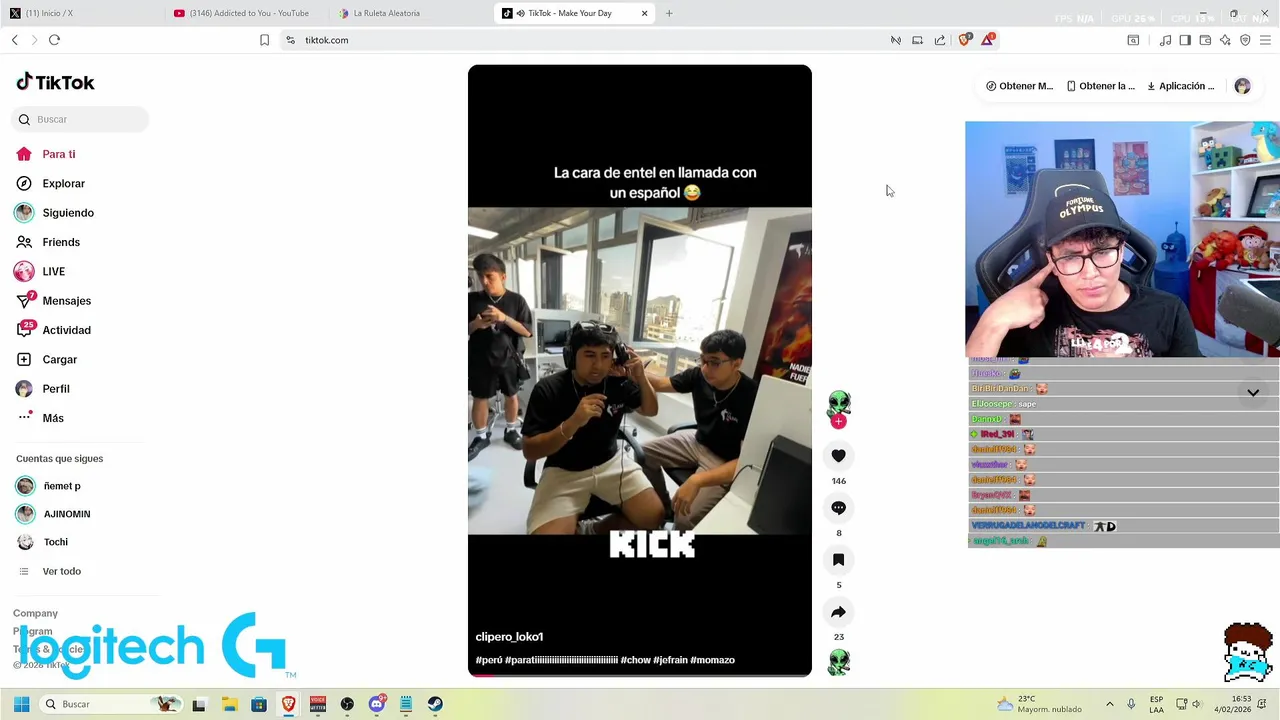Open Leo AI sparkle icon
Viewport: 1280px width, 720px height.
tap(1225, 40)
